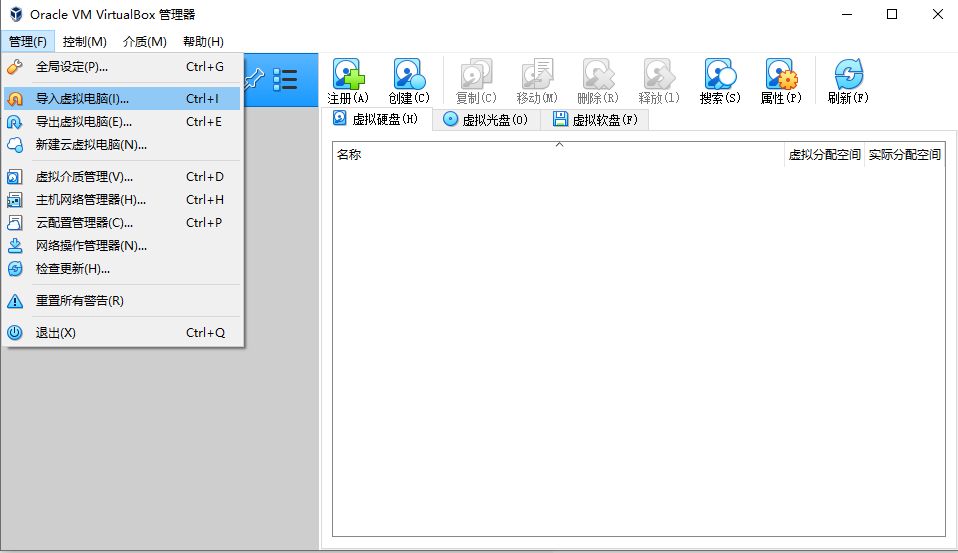Sort by the 虚拟分配空间 column header
958x553 pixels.
(824, 155)
